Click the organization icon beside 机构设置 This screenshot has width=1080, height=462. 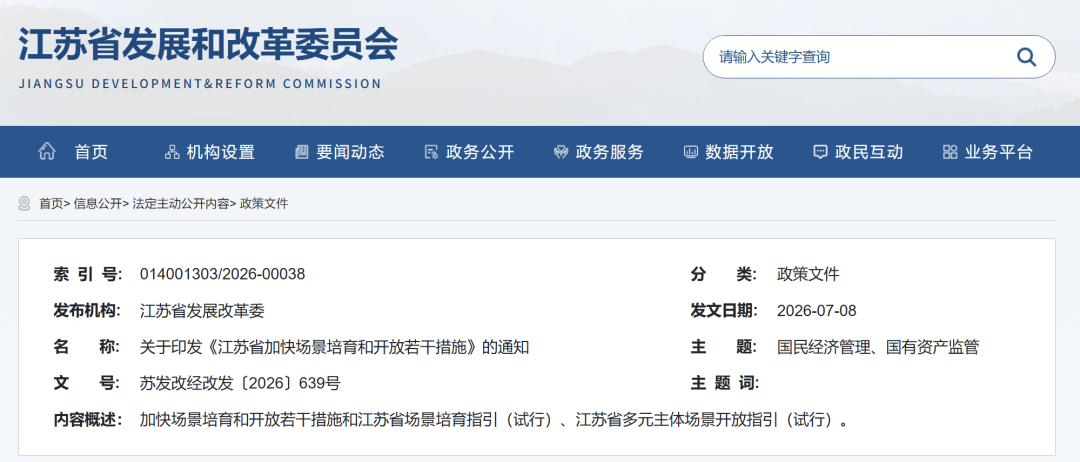(x=172, y=152)
